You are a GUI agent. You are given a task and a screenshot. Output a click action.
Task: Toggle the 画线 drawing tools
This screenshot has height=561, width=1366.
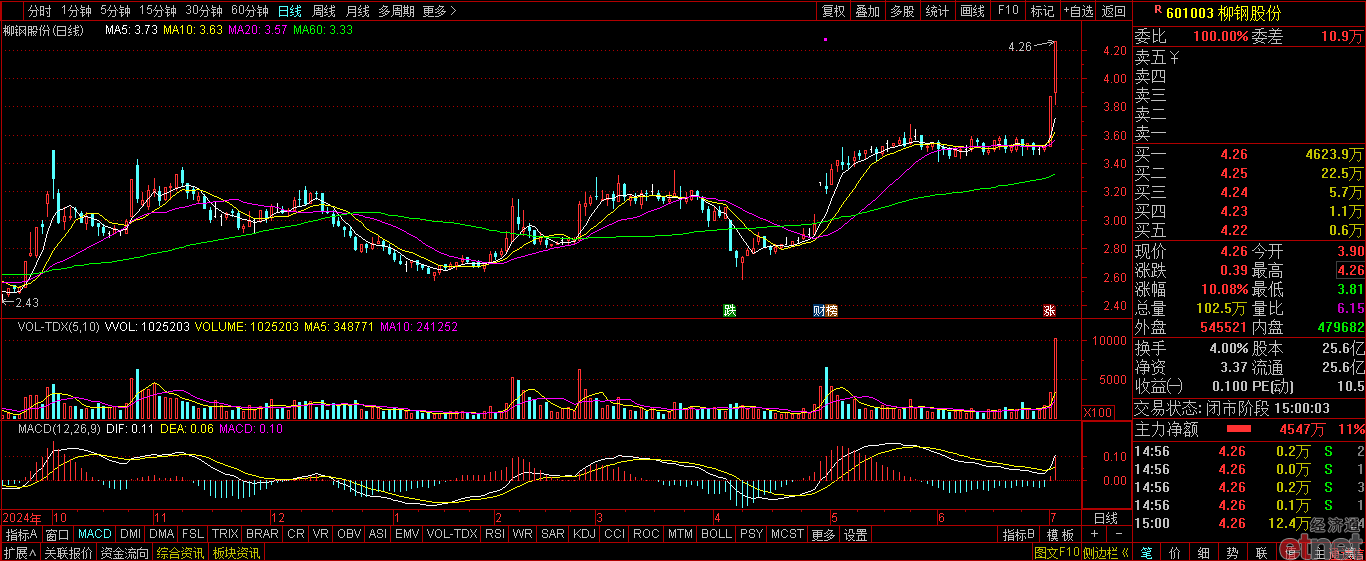pos(972,11)
